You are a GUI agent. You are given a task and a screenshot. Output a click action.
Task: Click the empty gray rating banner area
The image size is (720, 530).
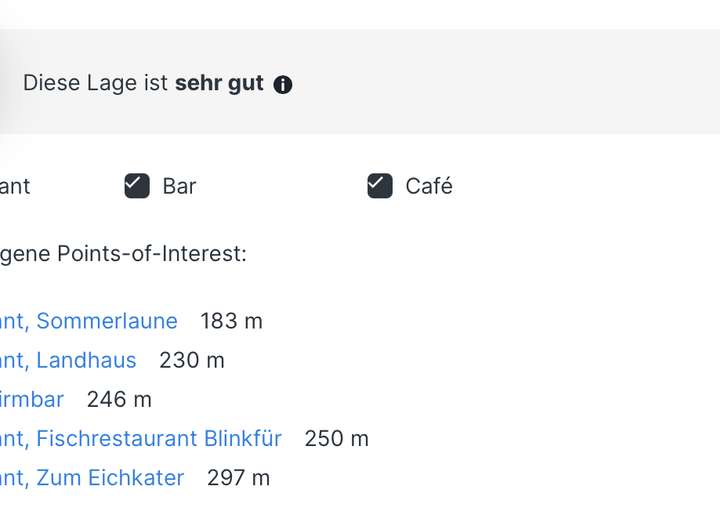[505, 82]
